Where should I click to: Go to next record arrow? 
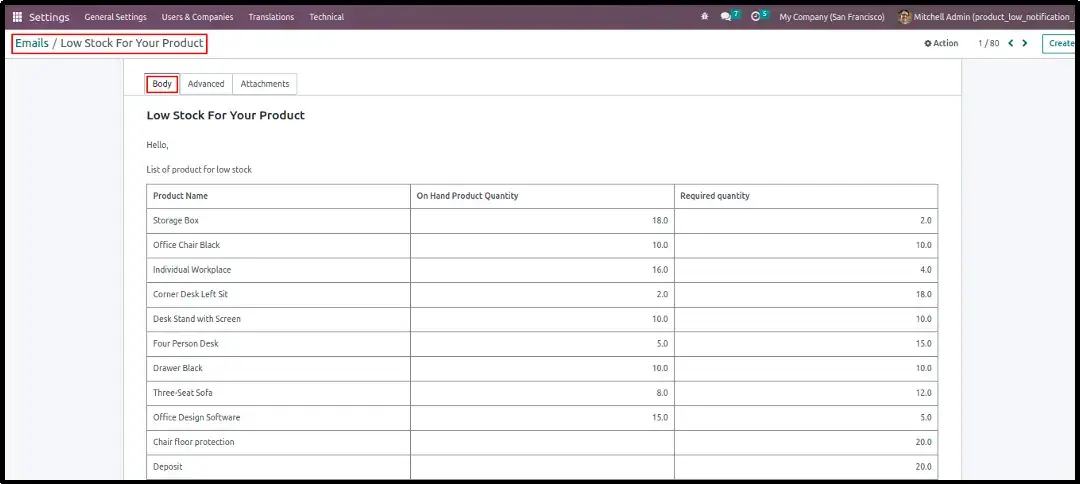coord(1025,43)
